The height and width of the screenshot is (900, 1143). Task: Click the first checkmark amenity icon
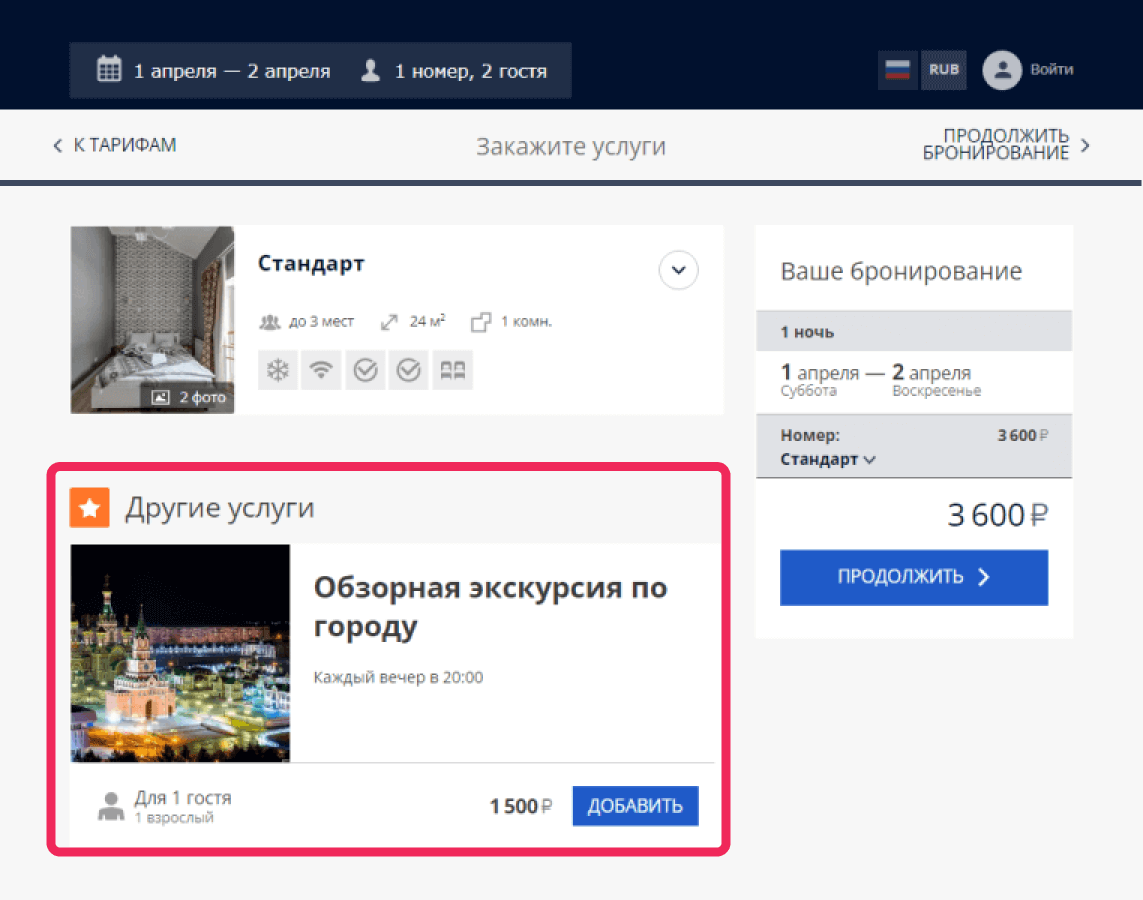pos(365,370)
